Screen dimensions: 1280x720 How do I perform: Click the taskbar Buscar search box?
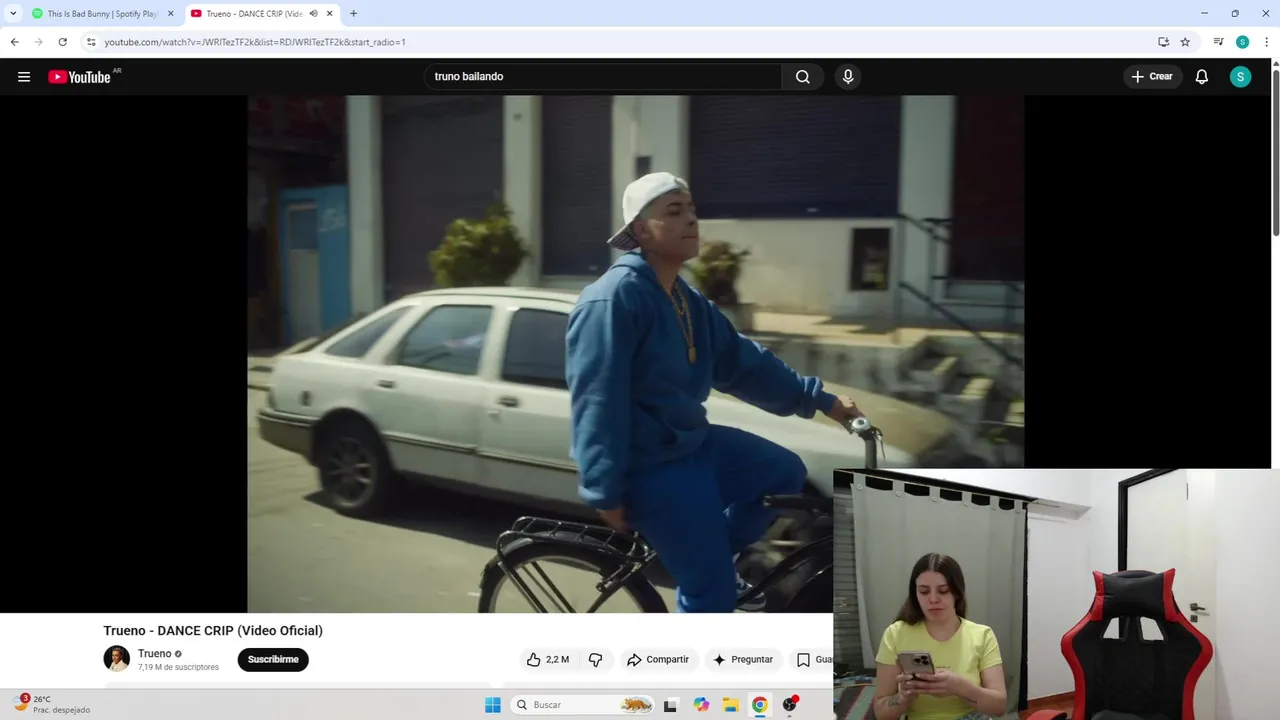click(583, 705)
